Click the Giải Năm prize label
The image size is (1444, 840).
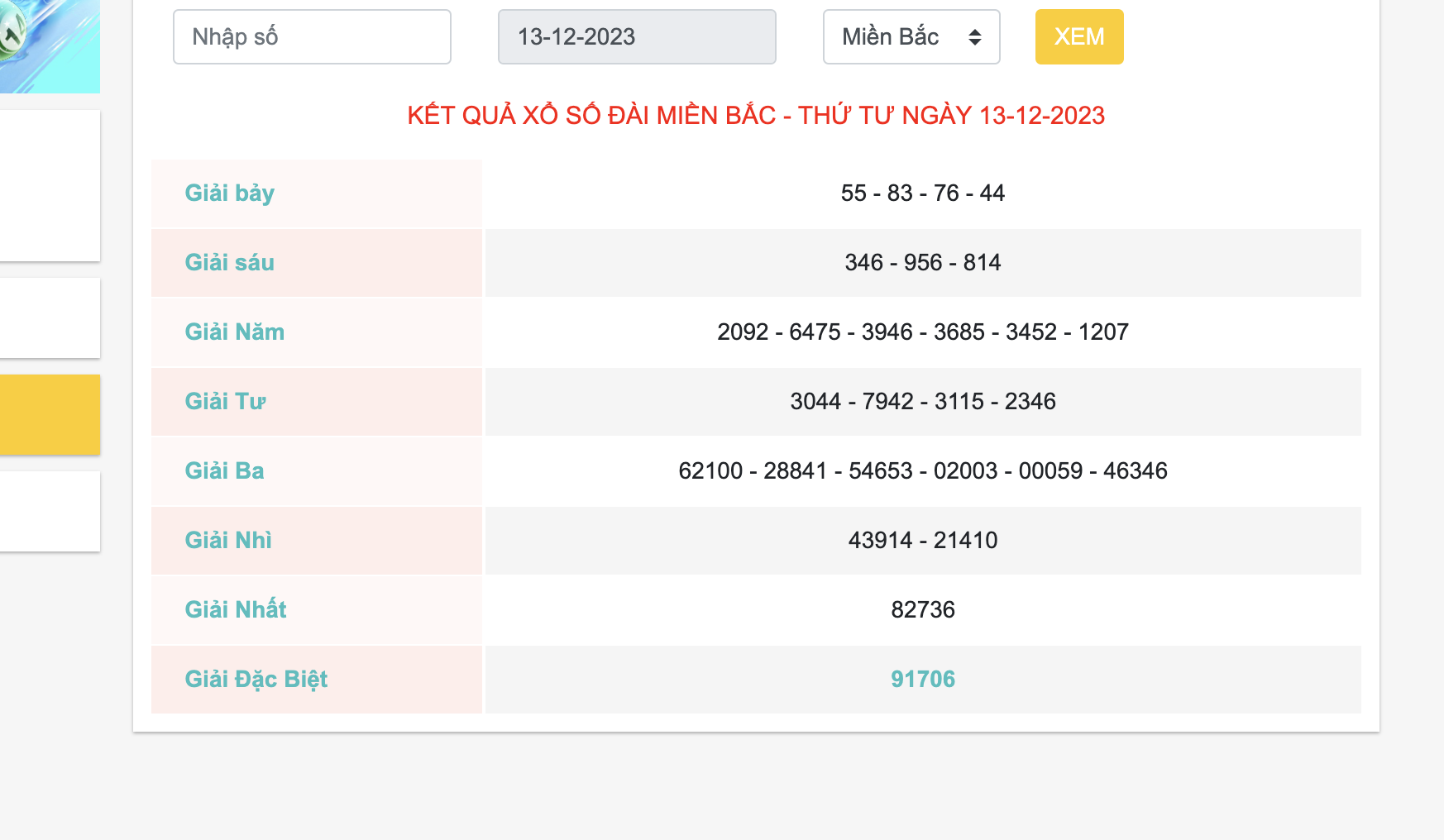pyautogui.click(x=235, y=332)
